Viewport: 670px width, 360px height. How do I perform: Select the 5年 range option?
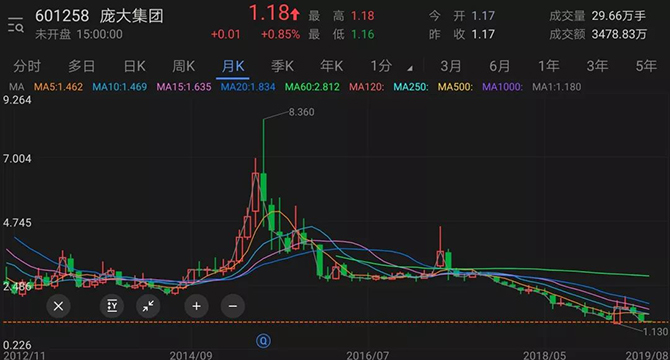[646, 66]
